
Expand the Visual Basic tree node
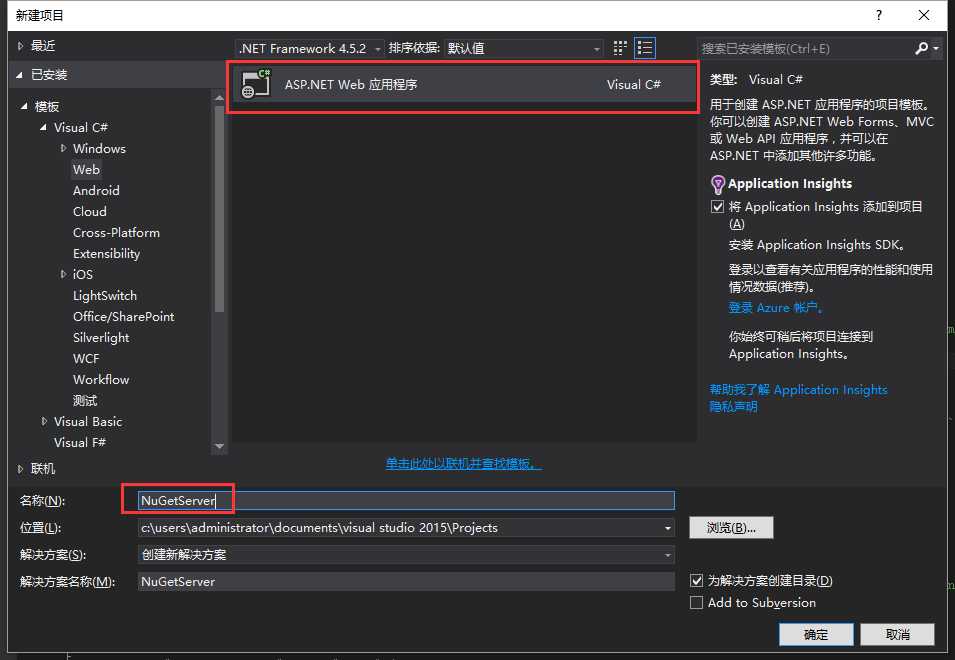click(44, 421)
